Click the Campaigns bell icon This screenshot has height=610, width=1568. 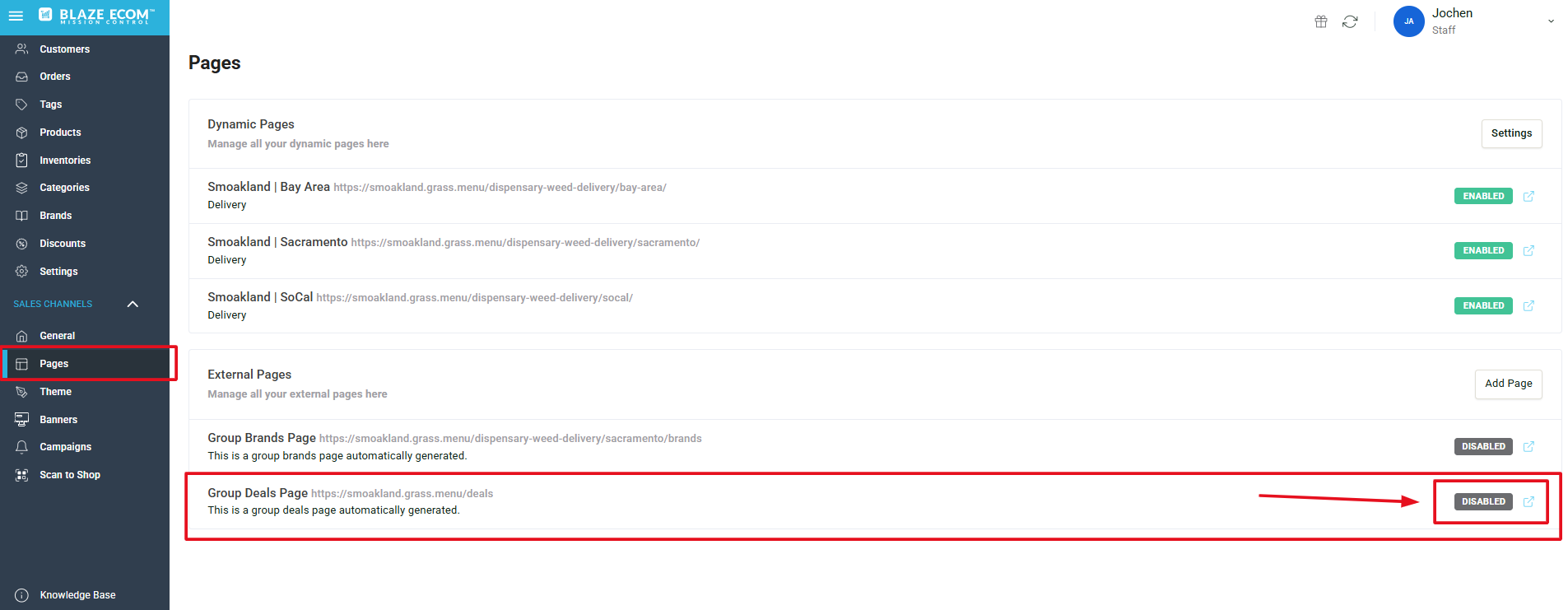pyautogui.click(x=22, y=447)
